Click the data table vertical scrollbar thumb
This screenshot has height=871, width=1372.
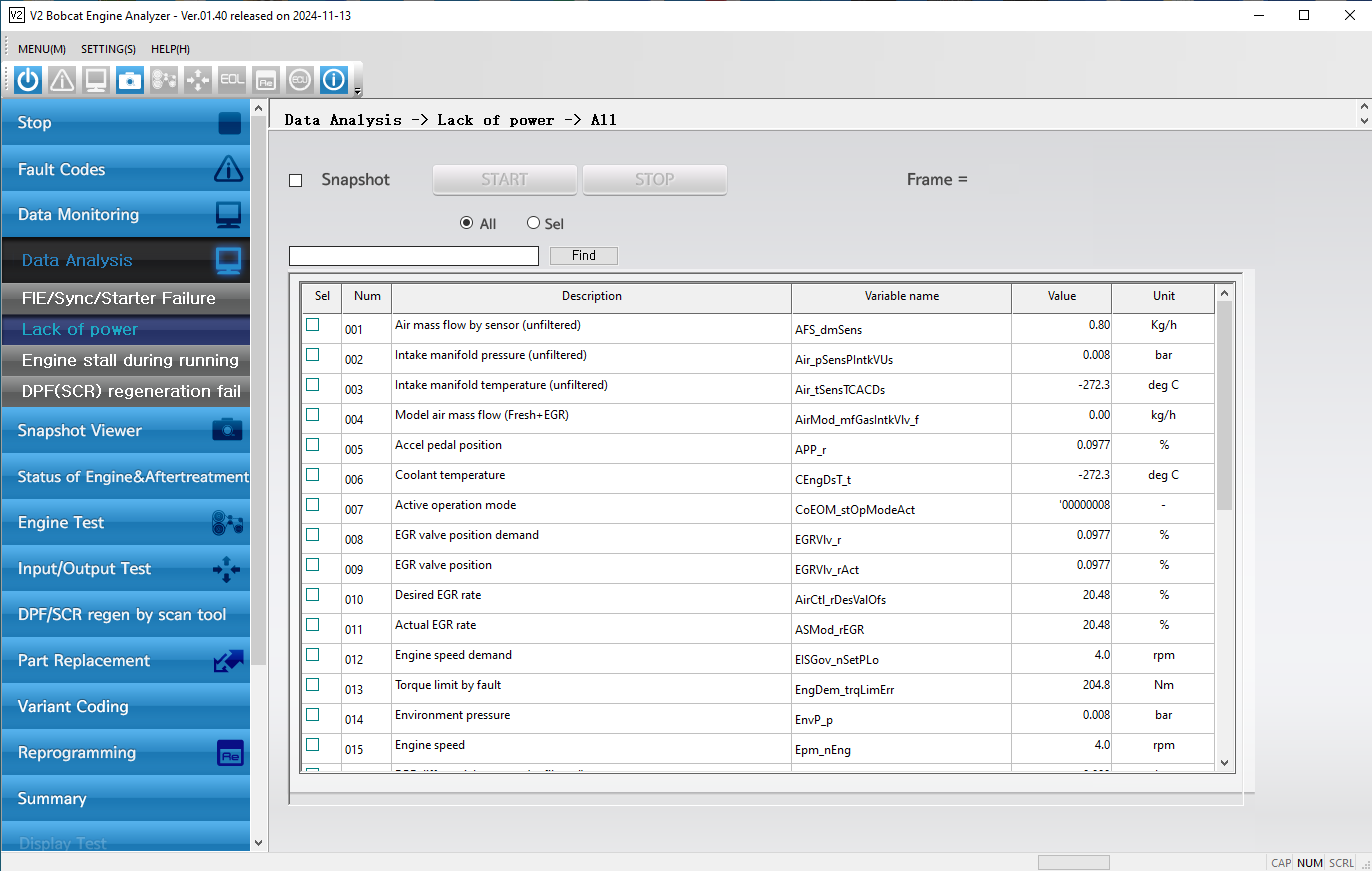pos(1224,405)
